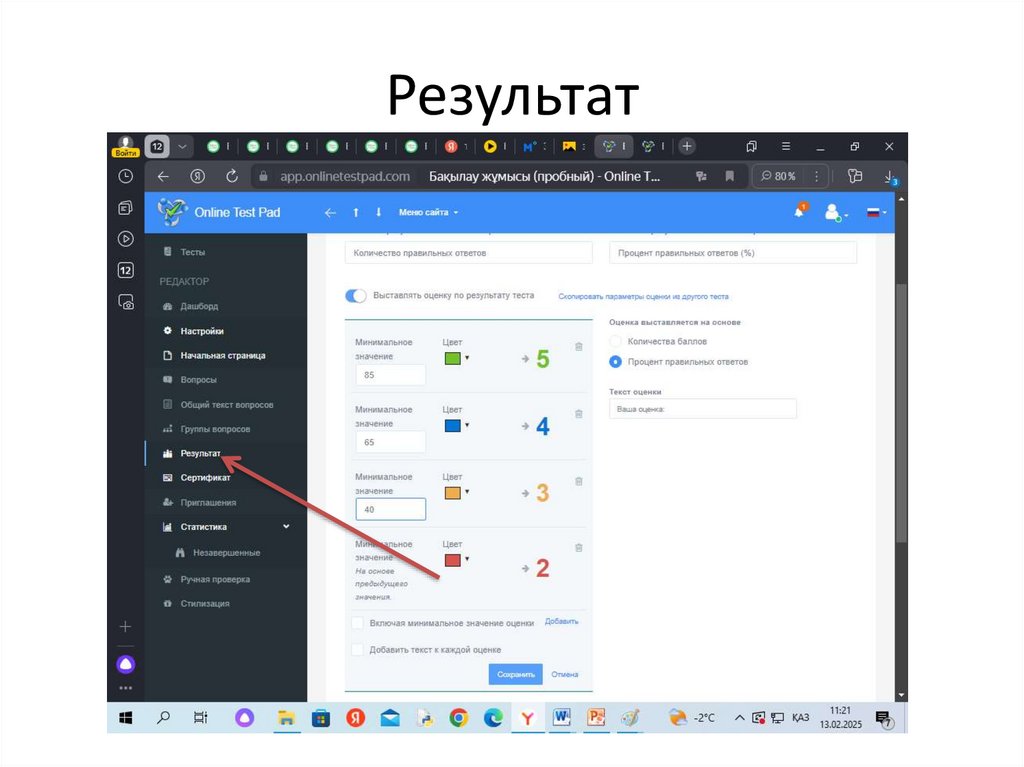Open 'Начальная страница' in the sidebar
The image size is (1024, 767).
click(222, 355)
